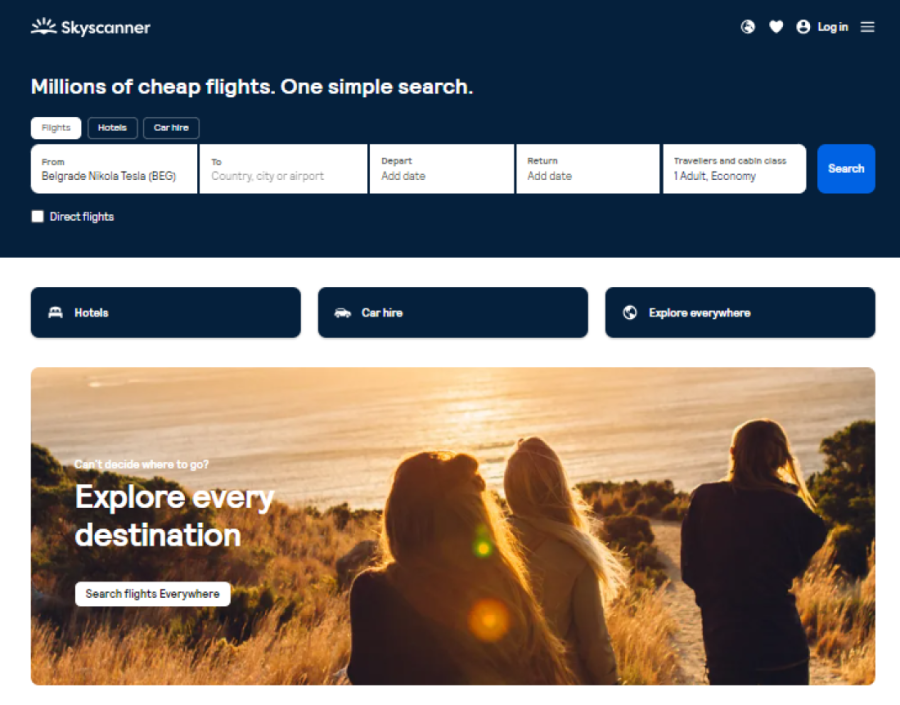Screen dimensions: 900x705
Task: Switch to the Car hire tab
Action: pos(171,128)
